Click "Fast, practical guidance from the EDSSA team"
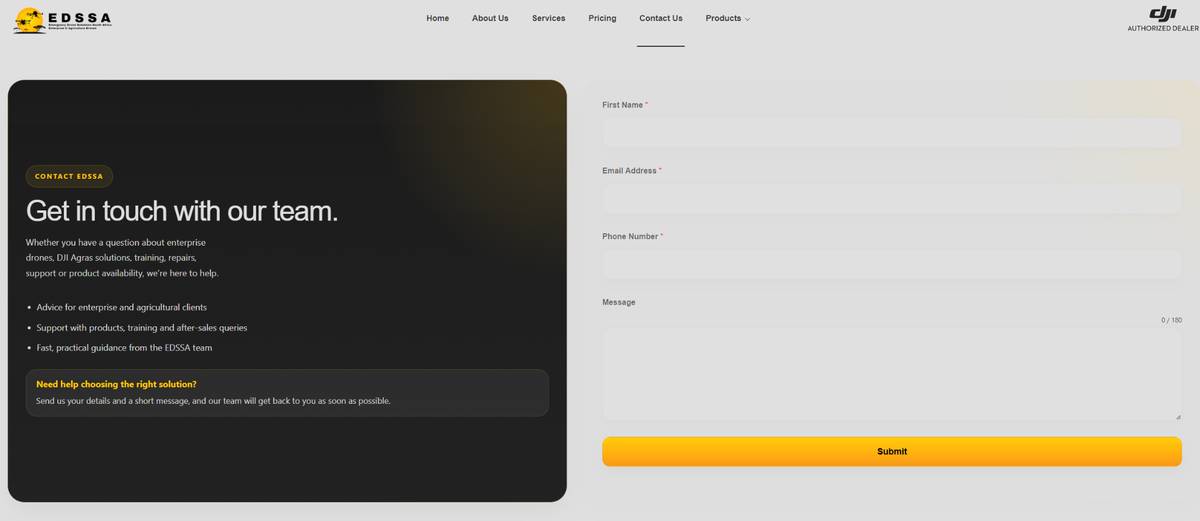The height and width of the screenshot is (521, 1200). [124, 348]
